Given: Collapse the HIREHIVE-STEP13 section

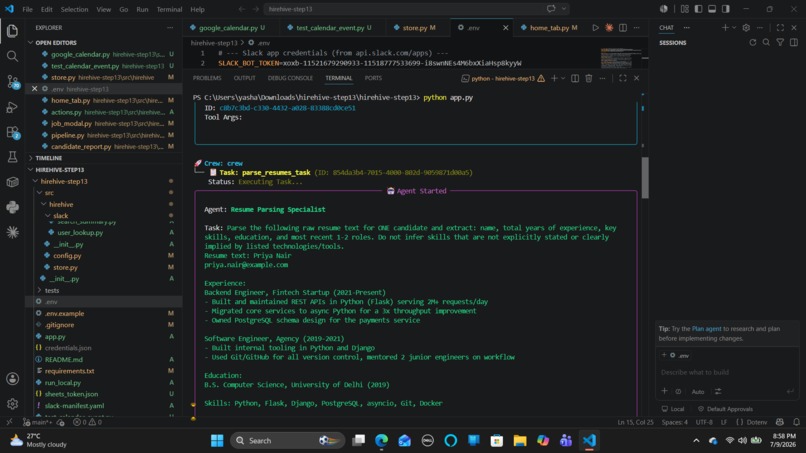Looking at the screenshot, I should 59,170.
